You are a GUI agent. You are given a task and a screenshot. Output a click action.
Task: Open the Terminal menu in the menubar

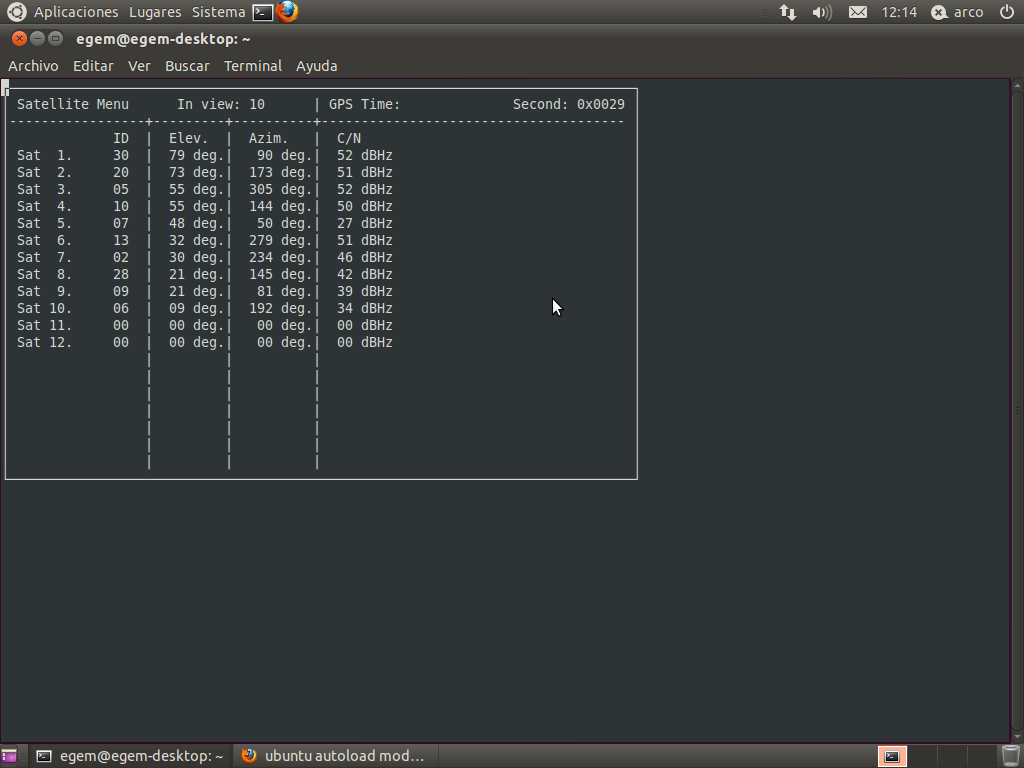253,66
